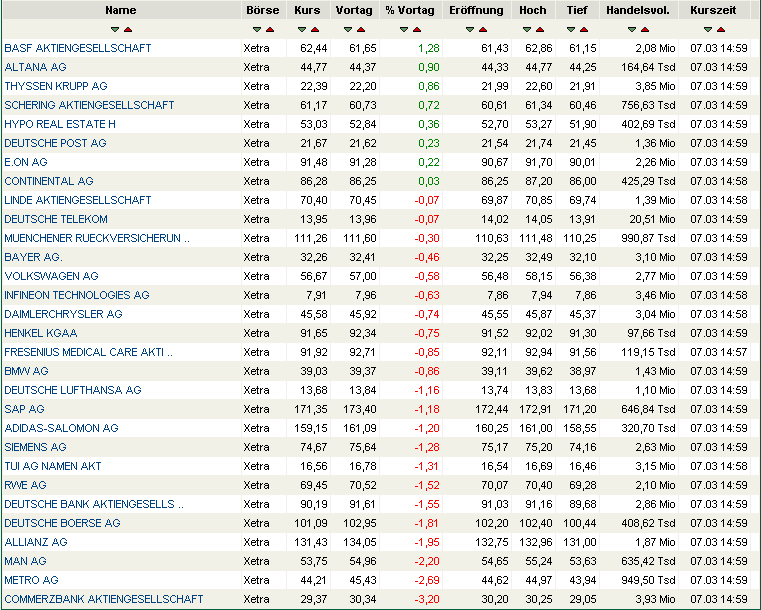Open the BASF AKTIENGESELLSCHAFT stock link
The height and width of the screenshot is (610, 761).
(x=78, y=48)
